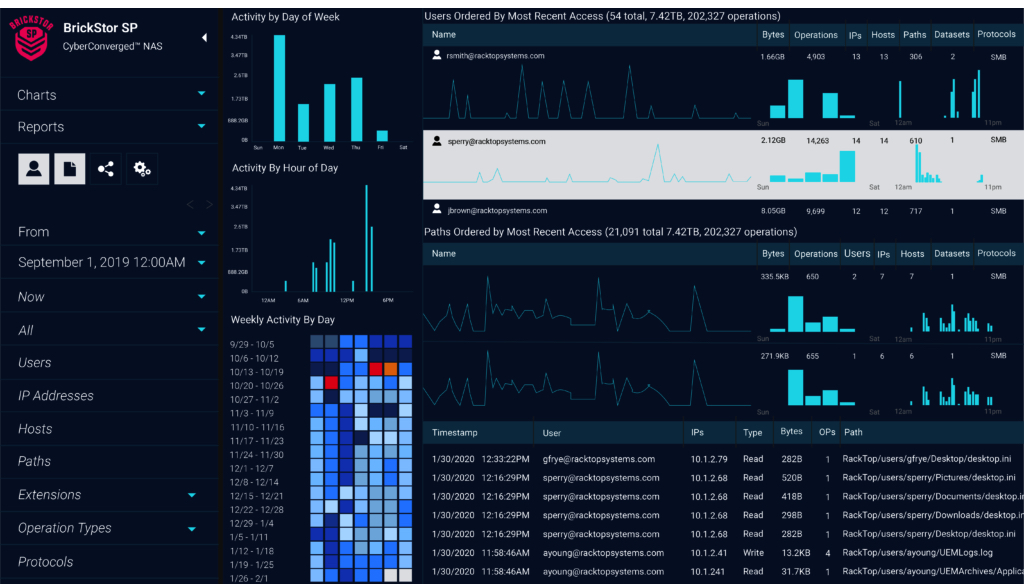Screen dimensions: 1024x584
Task: Sort users table by Datasets column
Action: 952,35
